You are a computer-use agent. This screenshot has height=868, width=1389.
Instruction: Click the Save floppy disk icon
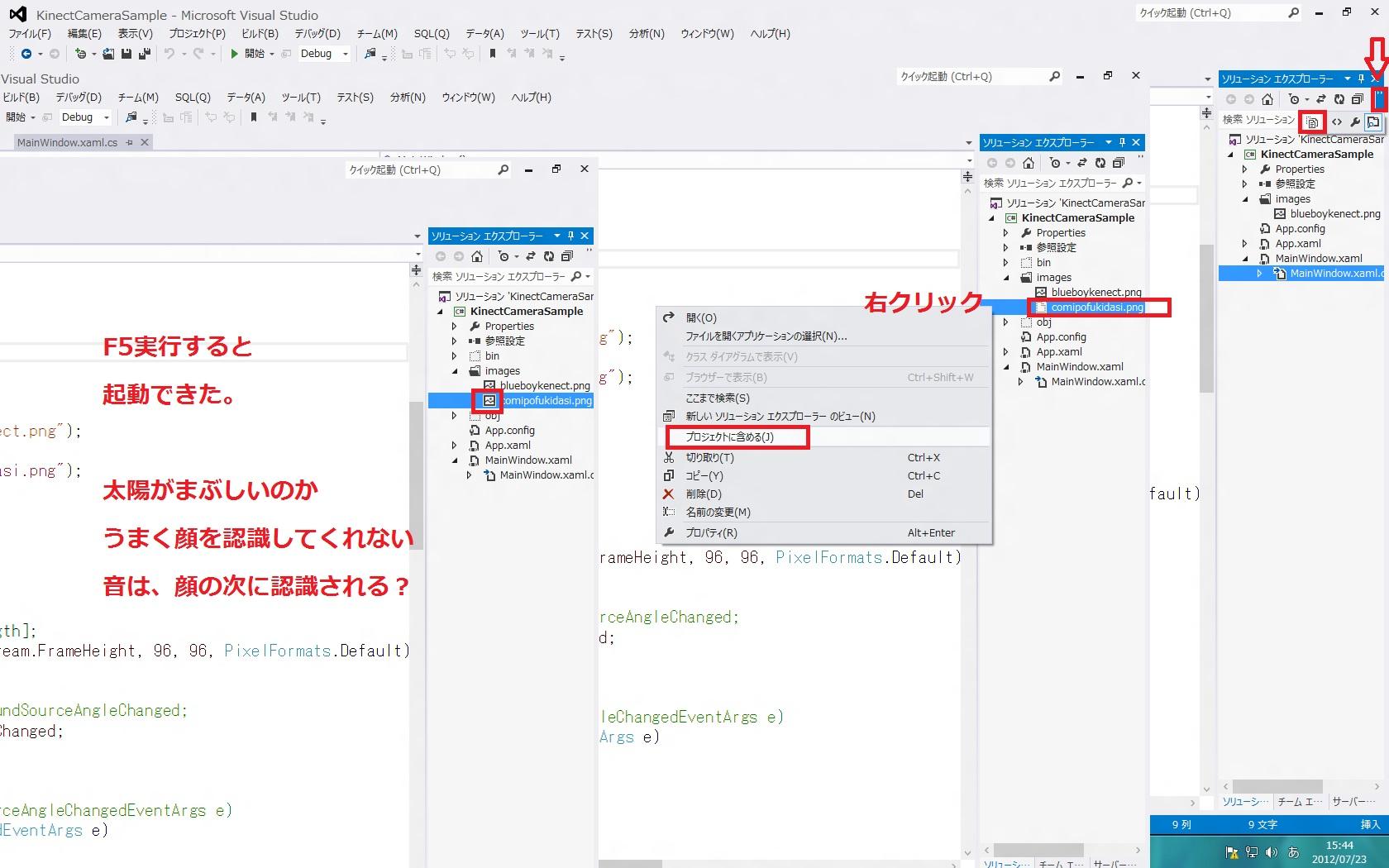pyautogui.click(x=126, y=54)
